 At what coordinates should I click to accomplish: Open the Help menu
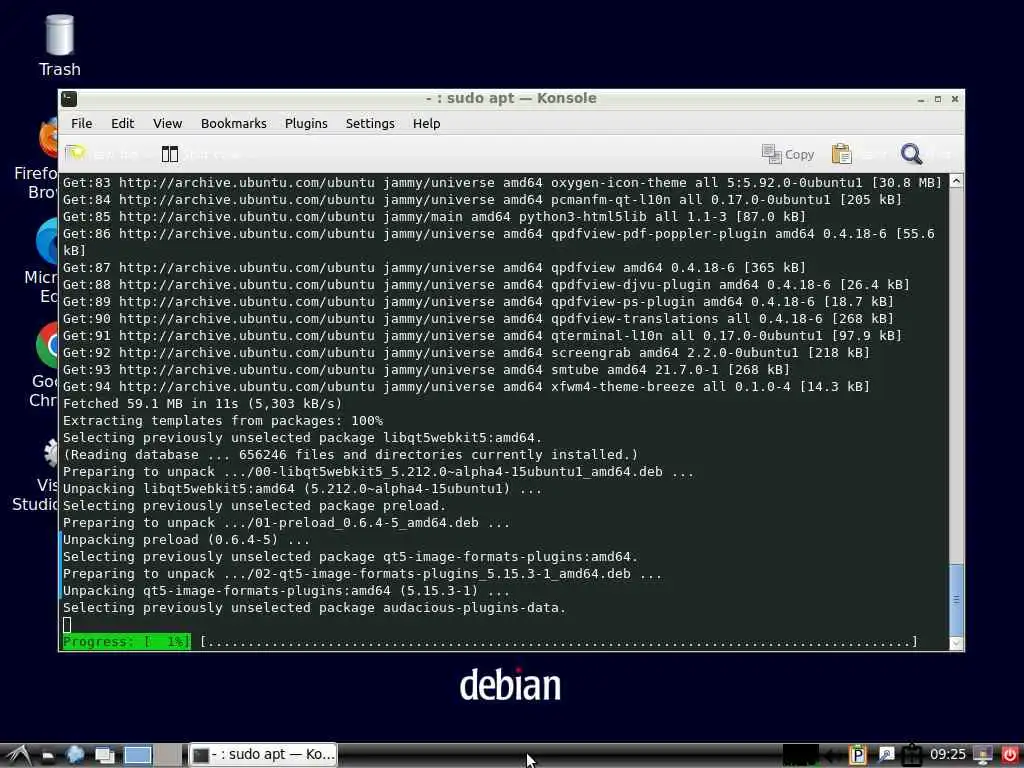coord(426,123)
